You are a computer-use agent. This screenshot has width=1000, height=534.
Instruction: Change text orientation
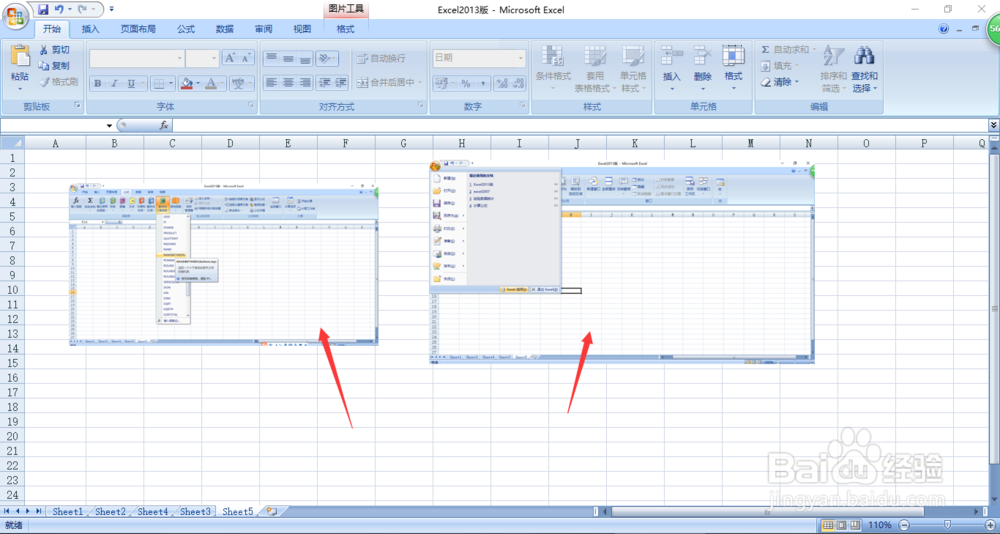click(x=326, y=58)
